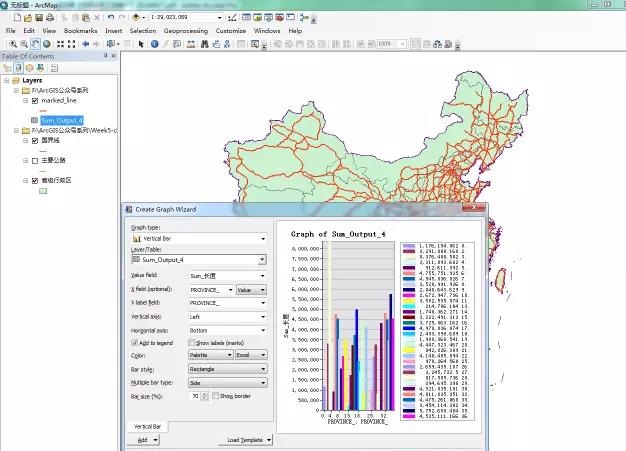Enable Show labels (marks) checkbox
This screenshot has width=626, height=451.
coord(191,343)
